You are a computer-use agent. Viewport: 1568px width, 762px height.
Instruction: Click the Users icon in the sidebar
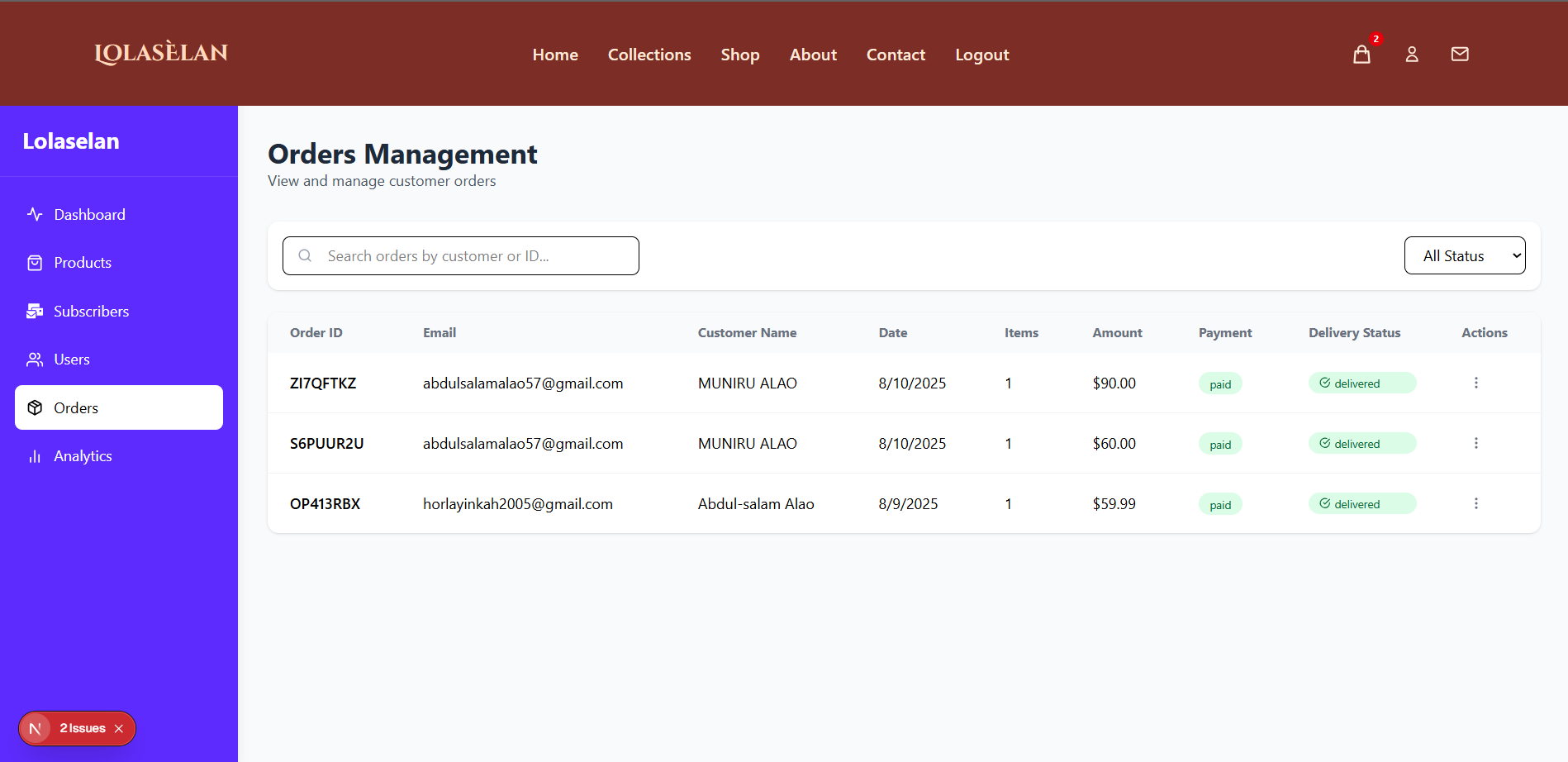click(34, 359)
